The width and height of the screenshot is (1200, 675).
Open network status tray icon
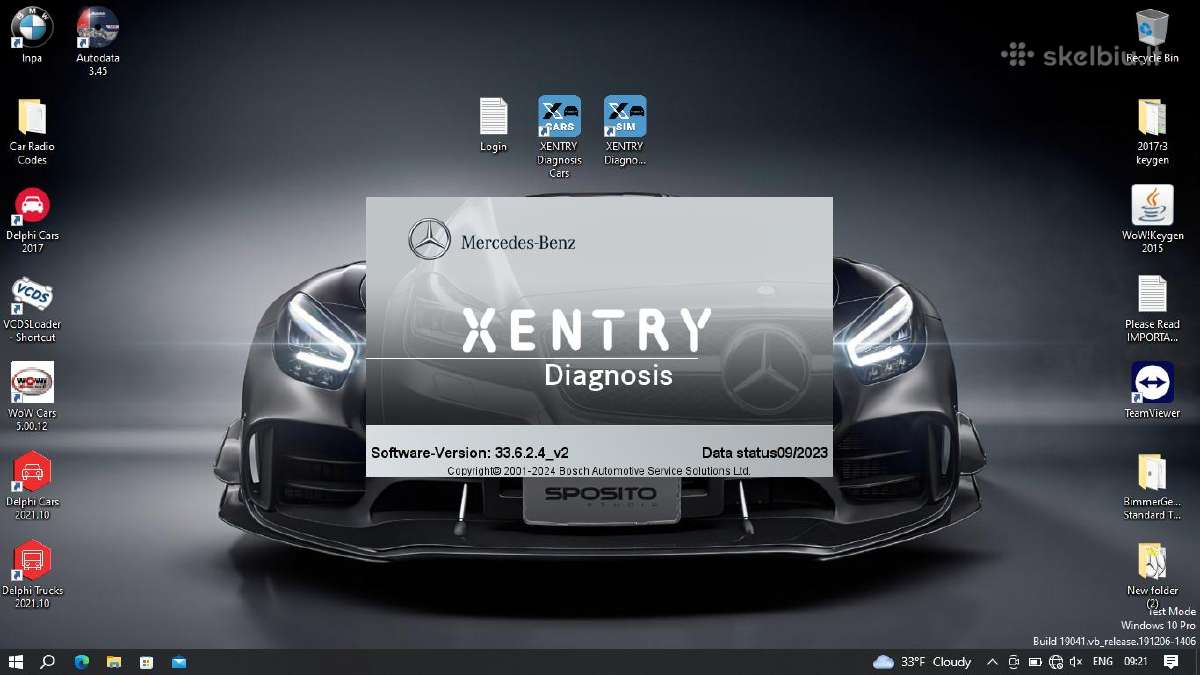[1055, 662]
